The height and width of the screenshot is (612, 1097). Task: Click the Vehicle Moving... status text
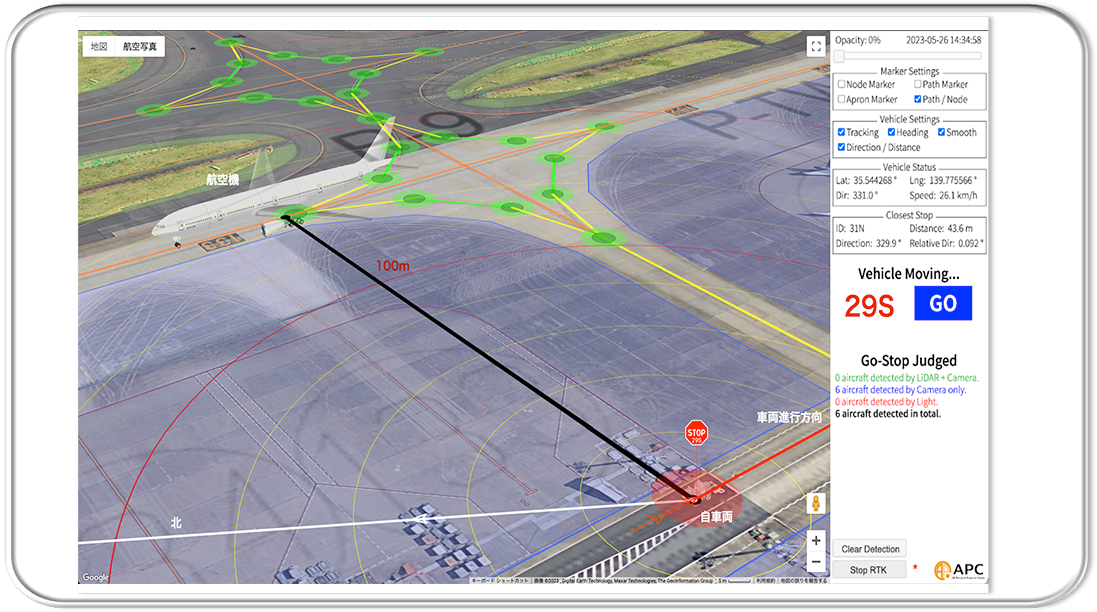908,274
